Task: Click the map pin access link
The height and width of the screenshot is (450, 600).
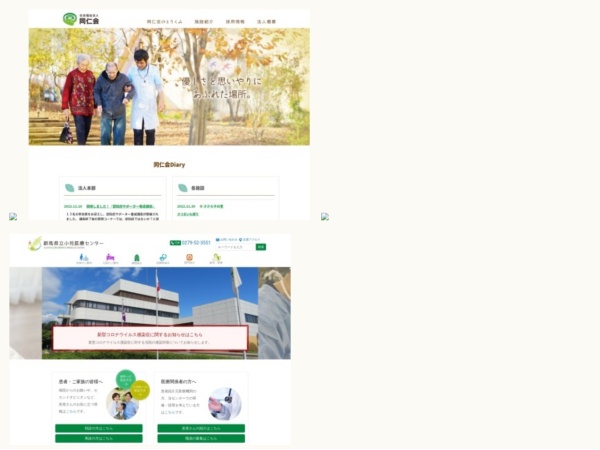Action: coord(249,240)
